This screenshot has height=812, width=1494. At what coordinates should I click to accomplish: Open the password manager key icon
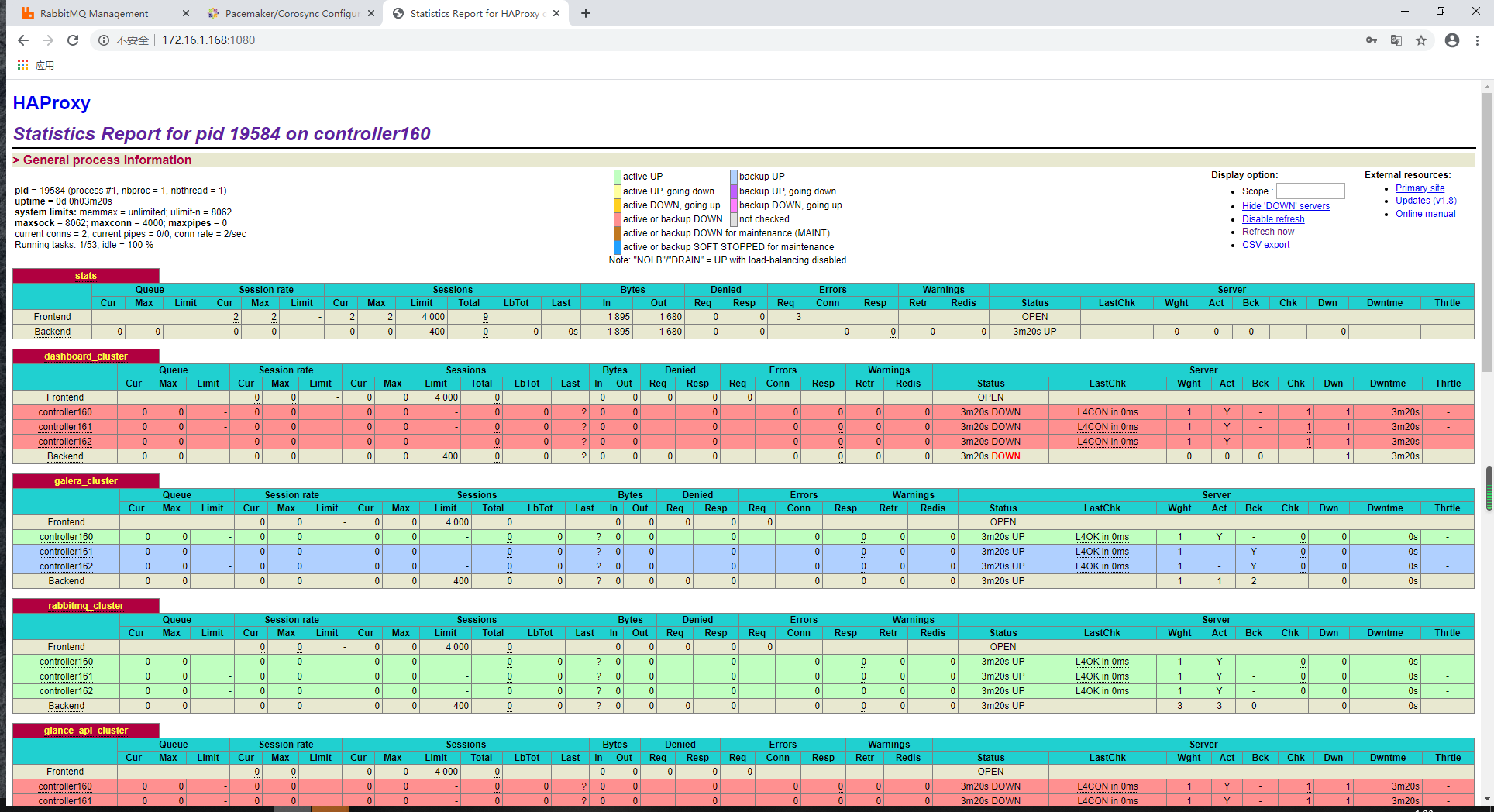(x=1371, y=40)
